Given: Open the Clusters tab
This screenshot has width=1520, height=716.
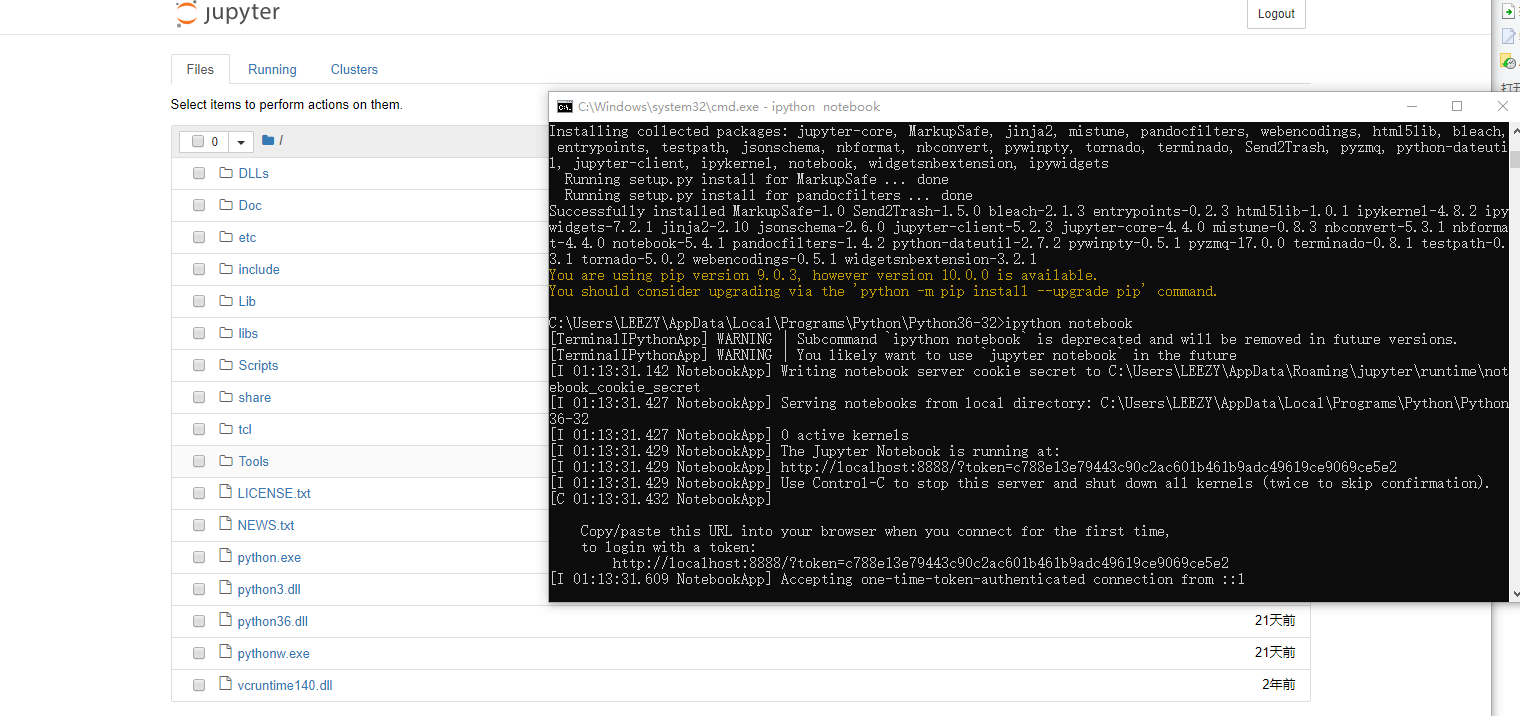Looking at the screenshot, I should (x=354, y=69).
